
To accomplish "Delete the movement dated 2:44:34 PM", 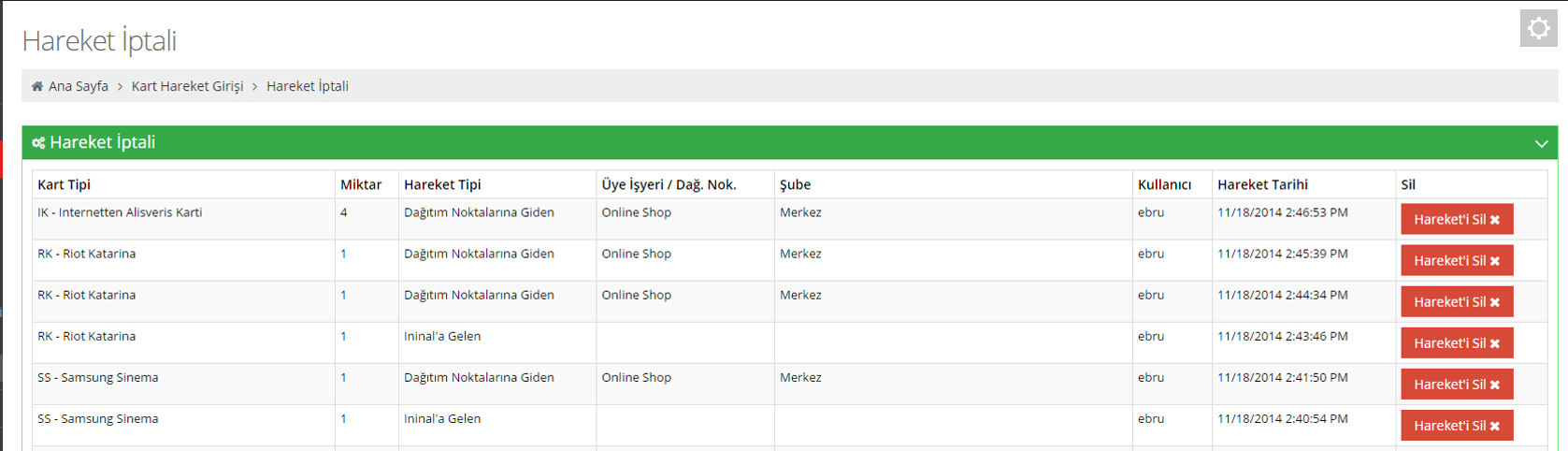I will coord(1457,301).
